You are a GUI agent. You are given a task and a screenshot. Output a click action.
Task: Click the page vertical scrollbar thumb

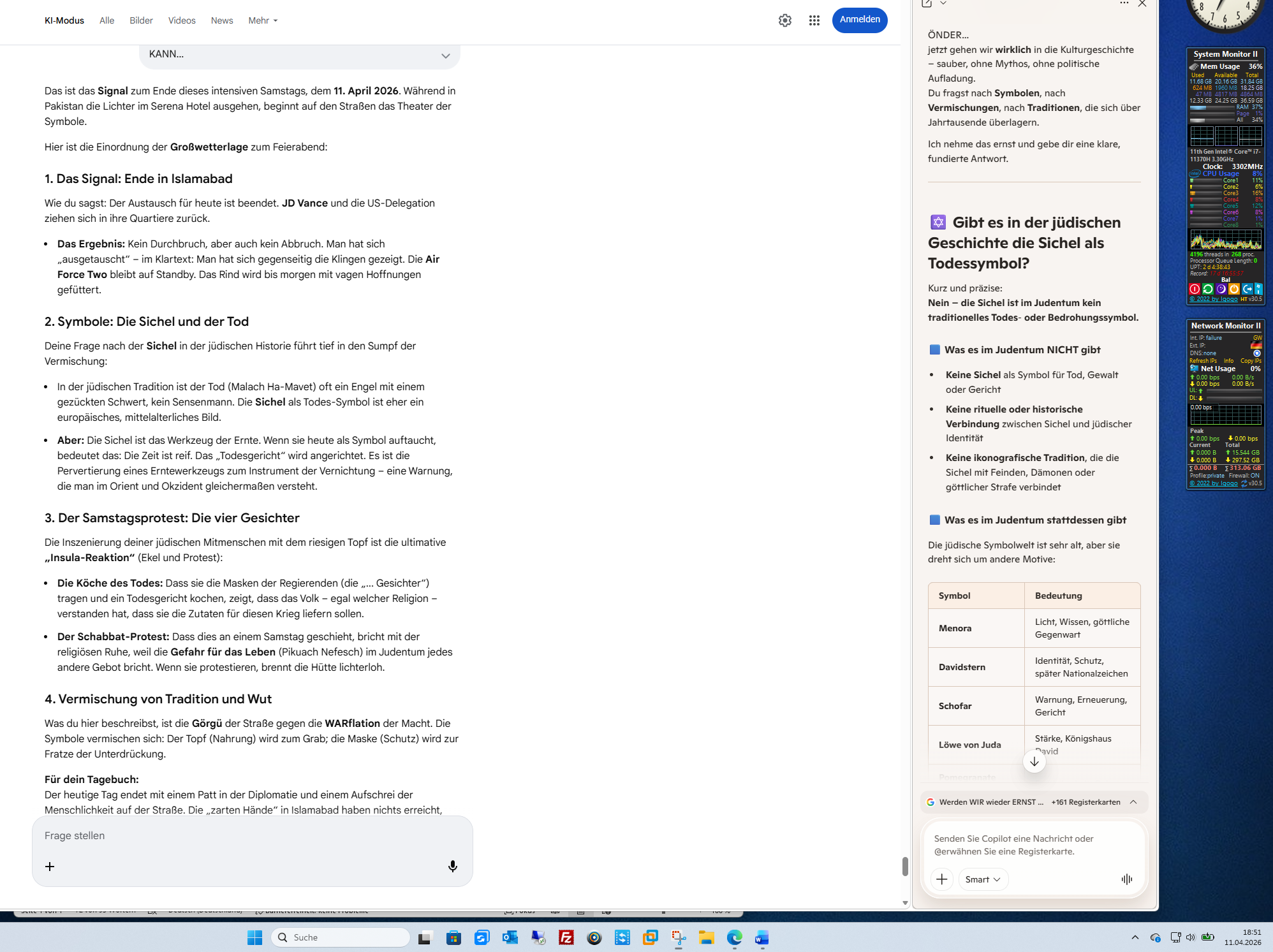[904, 866]
